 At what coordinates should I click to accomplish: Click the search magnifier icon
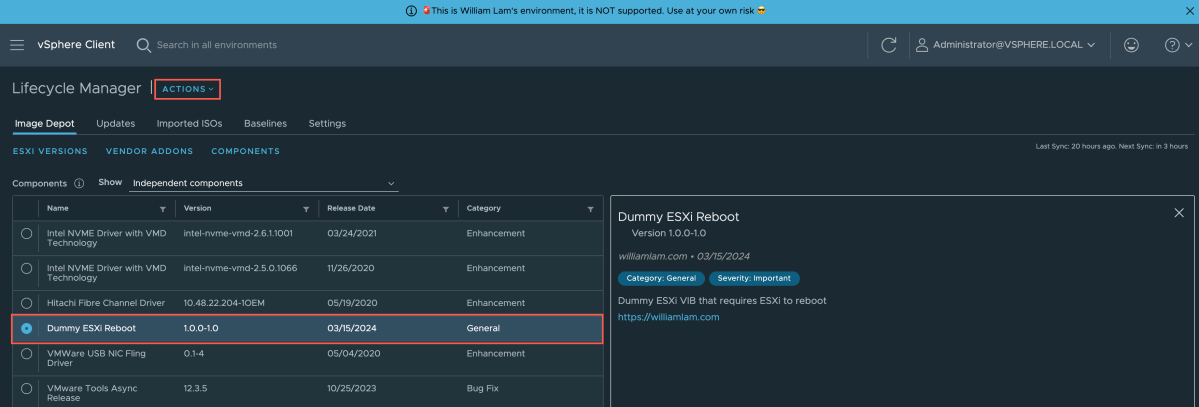click(x=143, y=45)
